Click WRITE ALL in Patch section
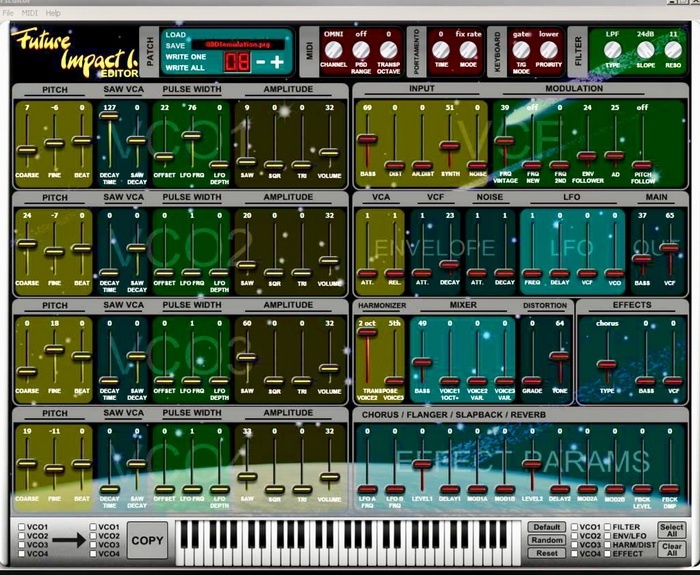The width and height of the screenshot is (700, 575). pyautogui.click(x=185, y=68)
